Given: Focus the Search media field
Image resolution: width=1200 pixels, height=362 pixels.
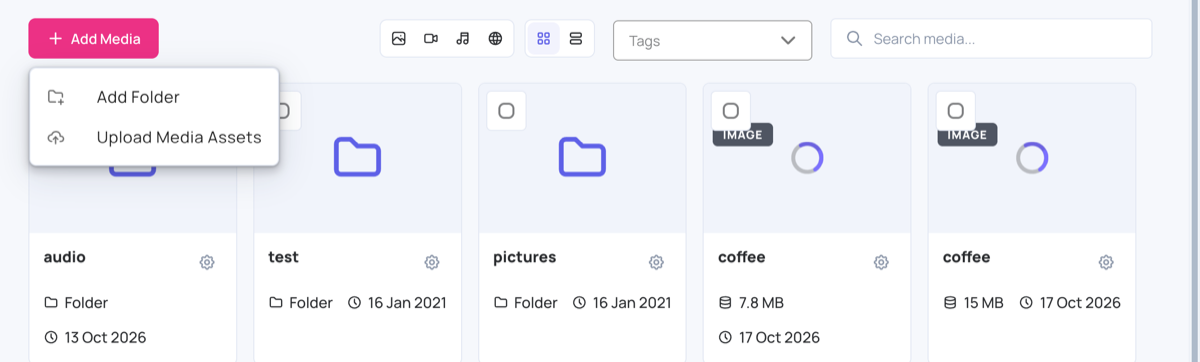Looking at the screenshot, I should click(x=991, y=39).
